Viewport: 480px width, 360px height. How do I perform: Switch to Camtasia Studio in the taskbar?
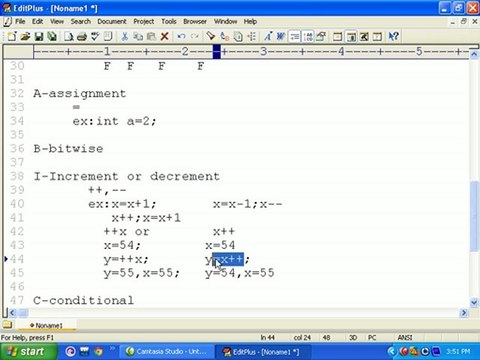[x=167, y=352]
